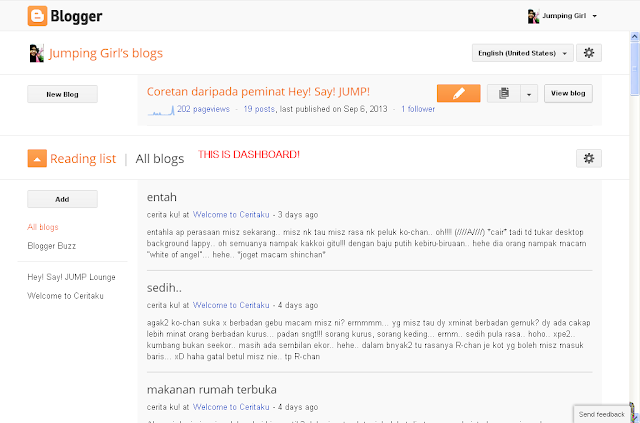Click the pageviews sparkline graph icon
Image resolution: width=640 pixels, height=423 pixels.
(x=161, y=110)
